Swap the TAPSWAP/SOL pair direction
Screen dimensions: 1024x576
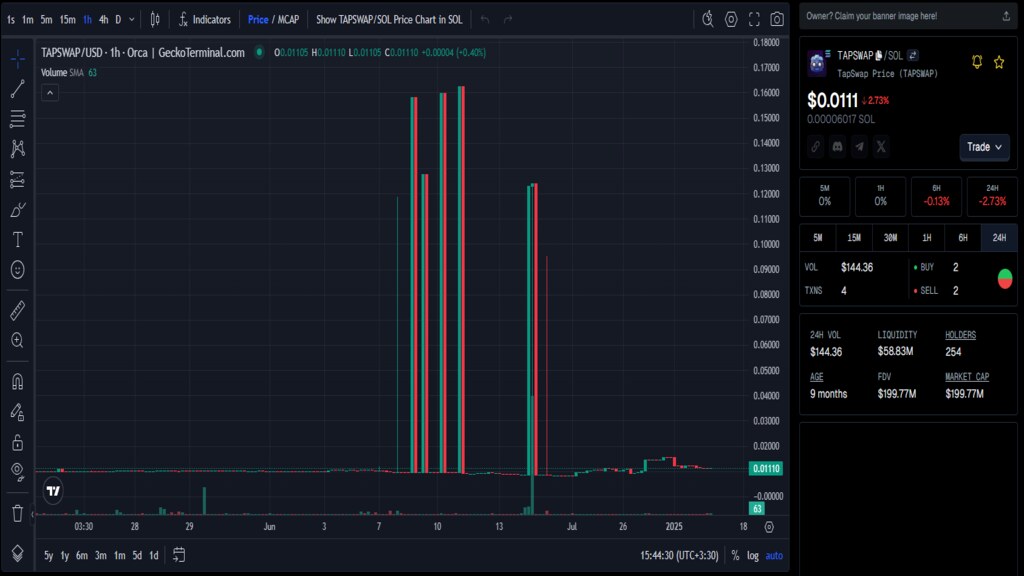(913, 56)
